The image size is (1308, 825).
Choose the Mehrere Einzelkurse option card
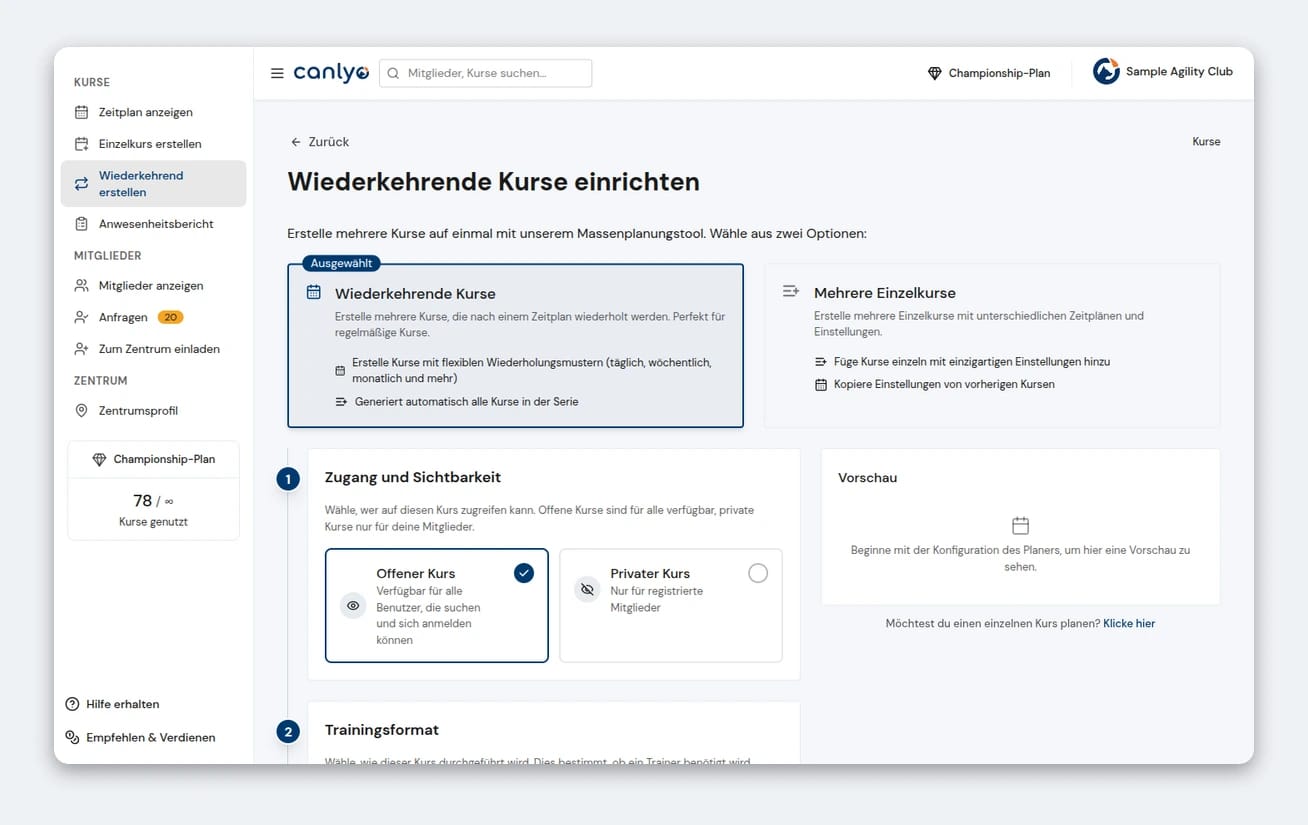992,346
